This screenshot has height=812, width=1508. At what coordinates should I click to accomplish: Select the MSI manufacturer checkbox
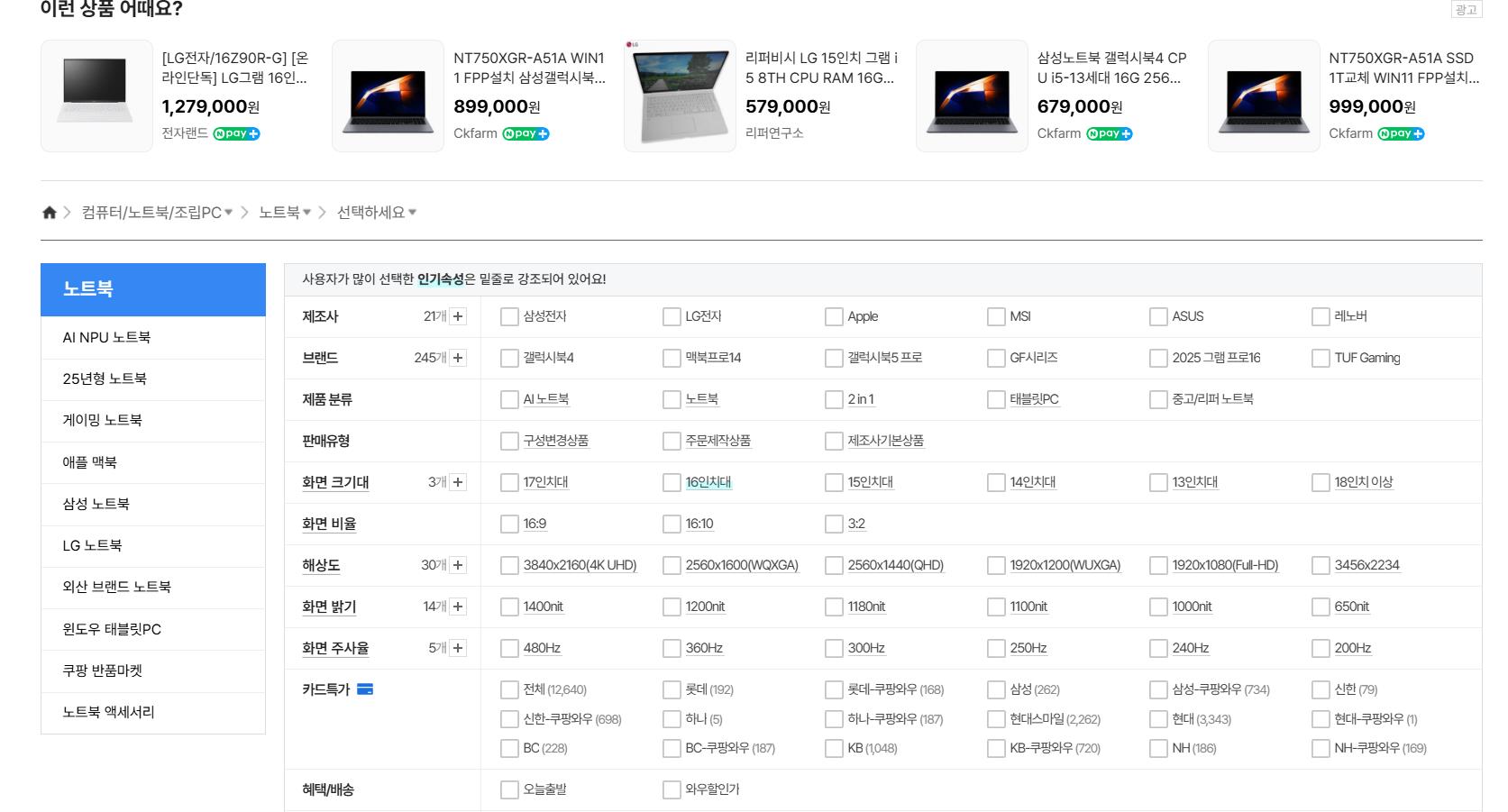(996, 316)
